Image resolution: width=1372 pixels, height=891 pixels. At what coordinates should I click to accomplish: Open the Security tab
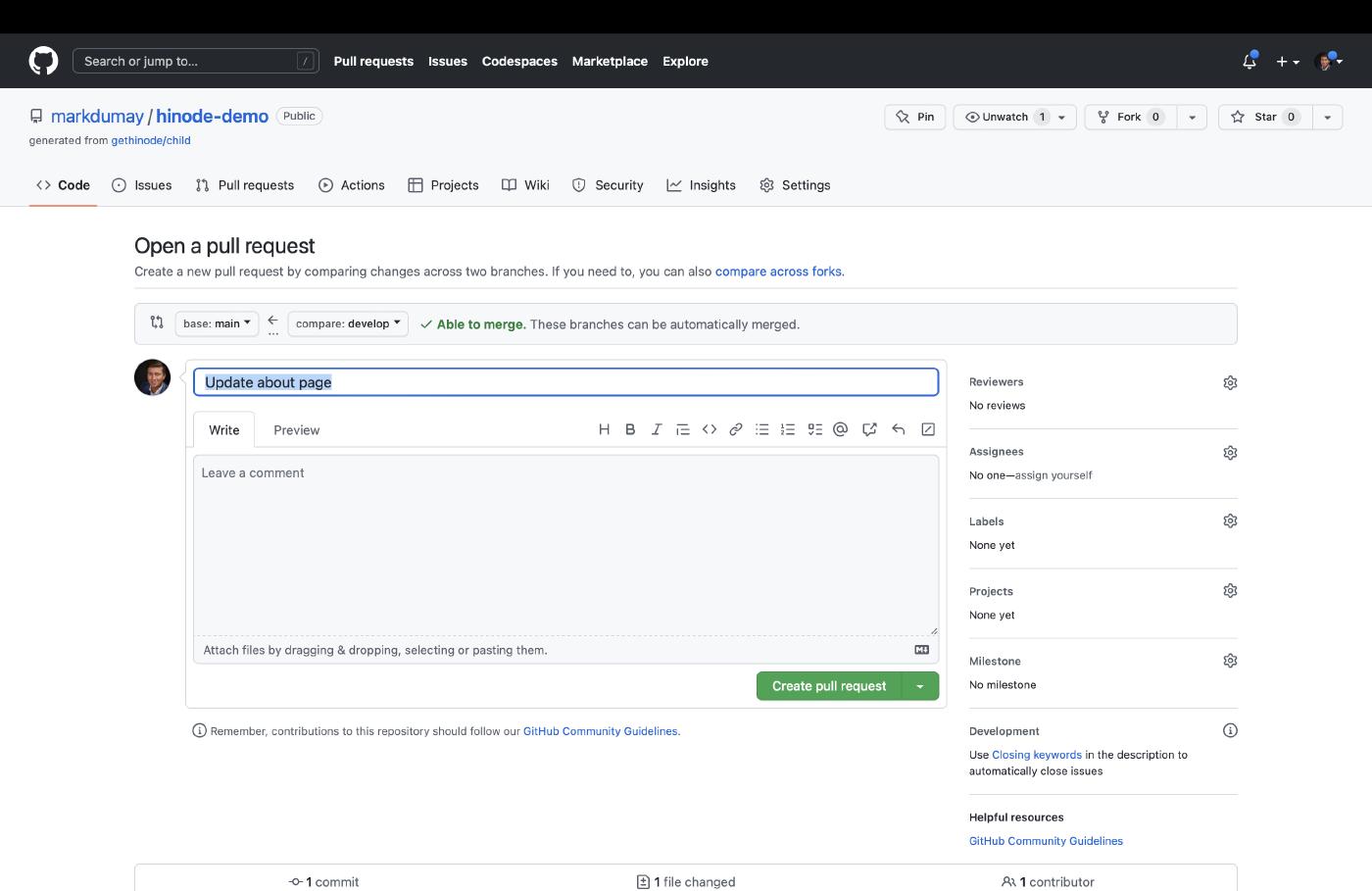(x=608, y=185)
